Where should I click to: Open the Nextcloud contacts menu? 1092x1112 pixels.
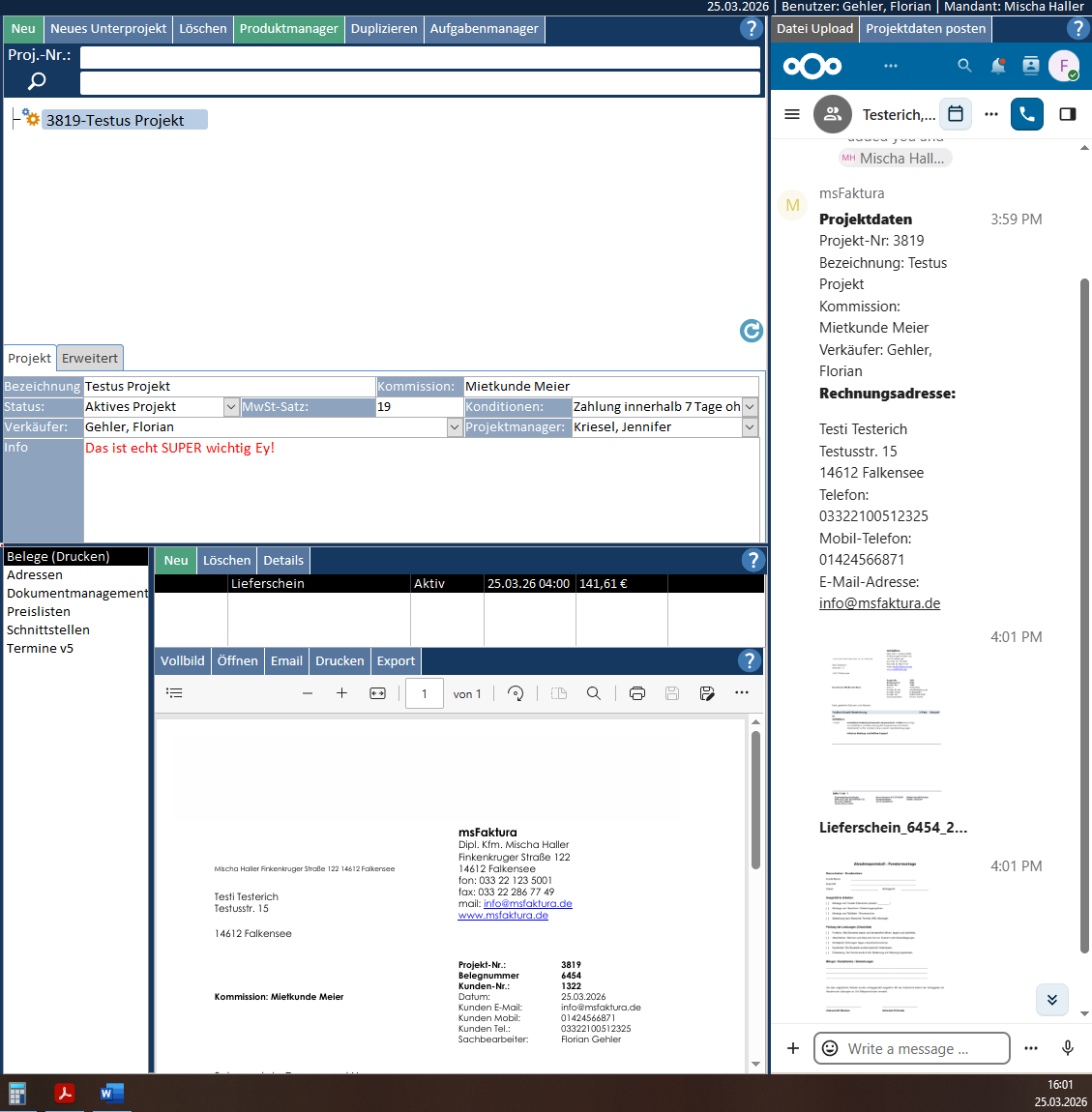pos(1031,66)
